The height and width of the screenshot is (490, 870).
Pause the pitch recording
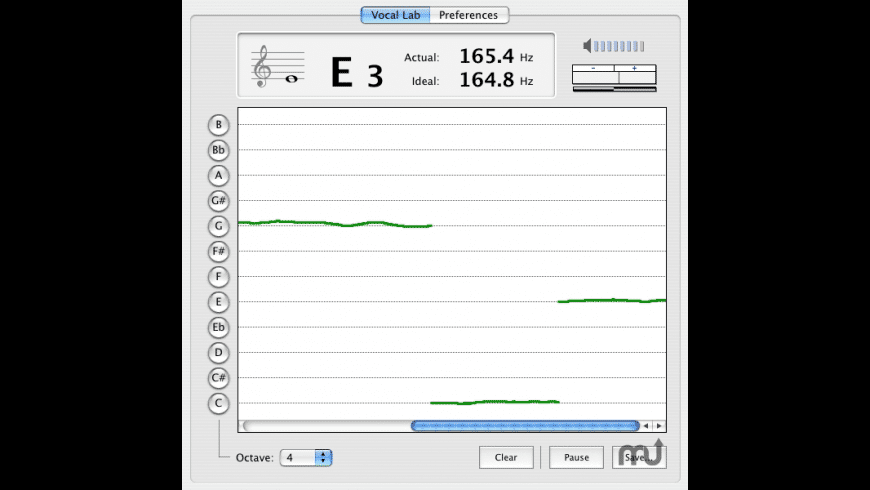click(x=576, y=457)
